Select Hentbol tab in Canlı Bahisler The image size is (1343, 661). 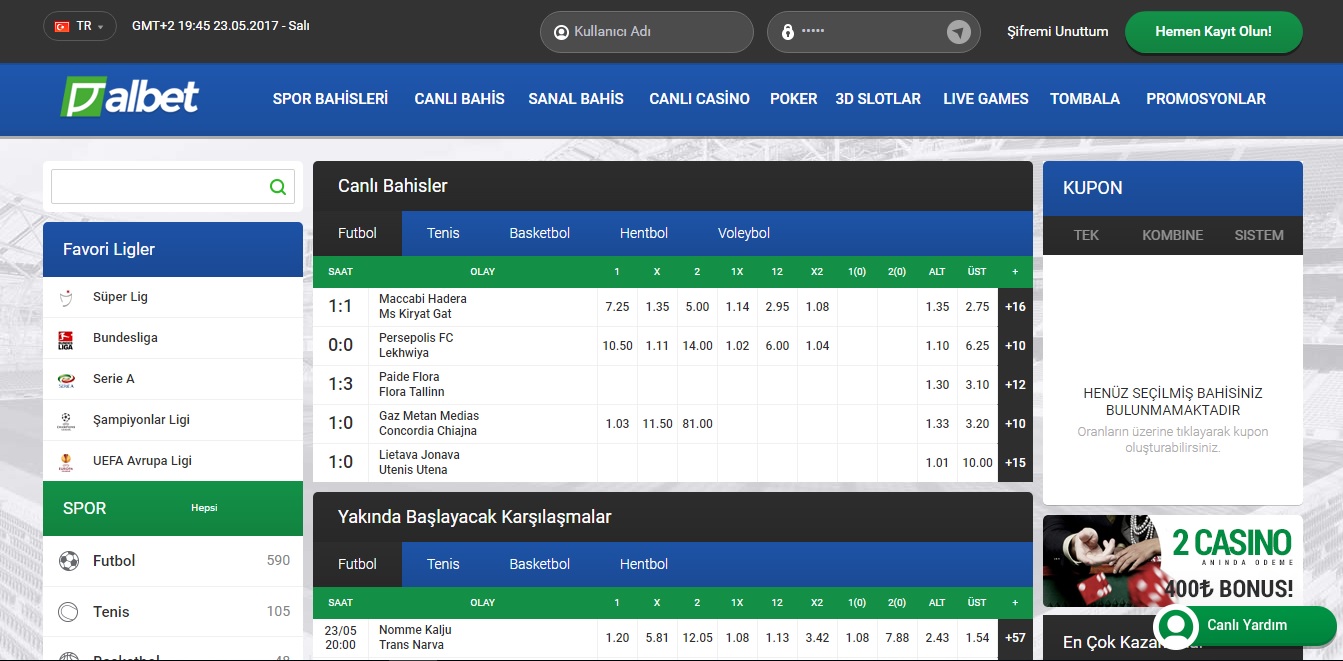pyautogui.click(x=644, y=233)
